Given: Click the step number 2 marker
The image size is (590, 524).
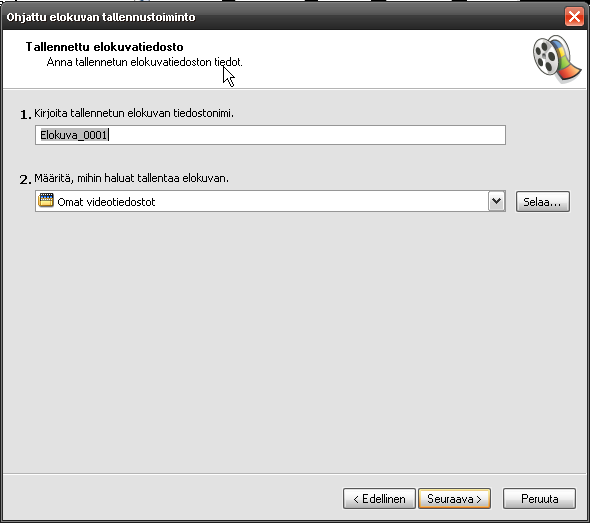Looking at the screenshot, I should click(25, 180).
